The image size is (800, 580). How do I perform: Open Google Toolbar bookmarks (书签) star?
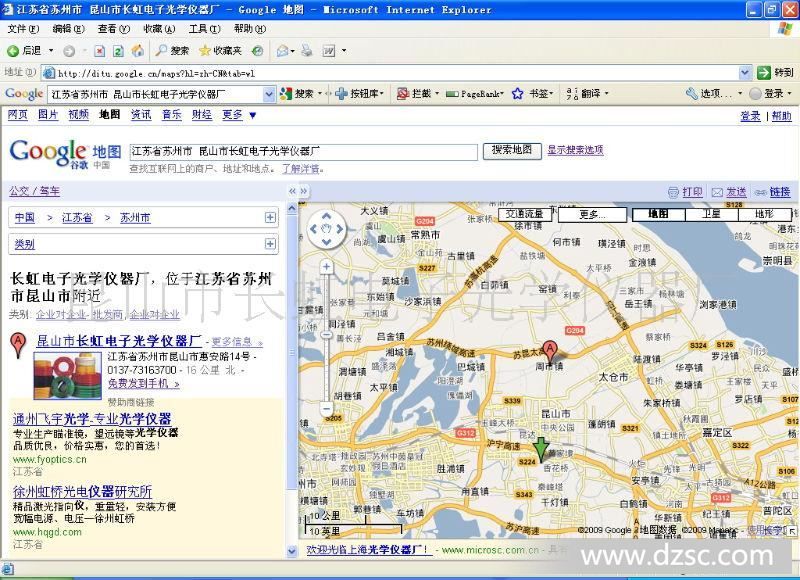[x=518, y=94]
